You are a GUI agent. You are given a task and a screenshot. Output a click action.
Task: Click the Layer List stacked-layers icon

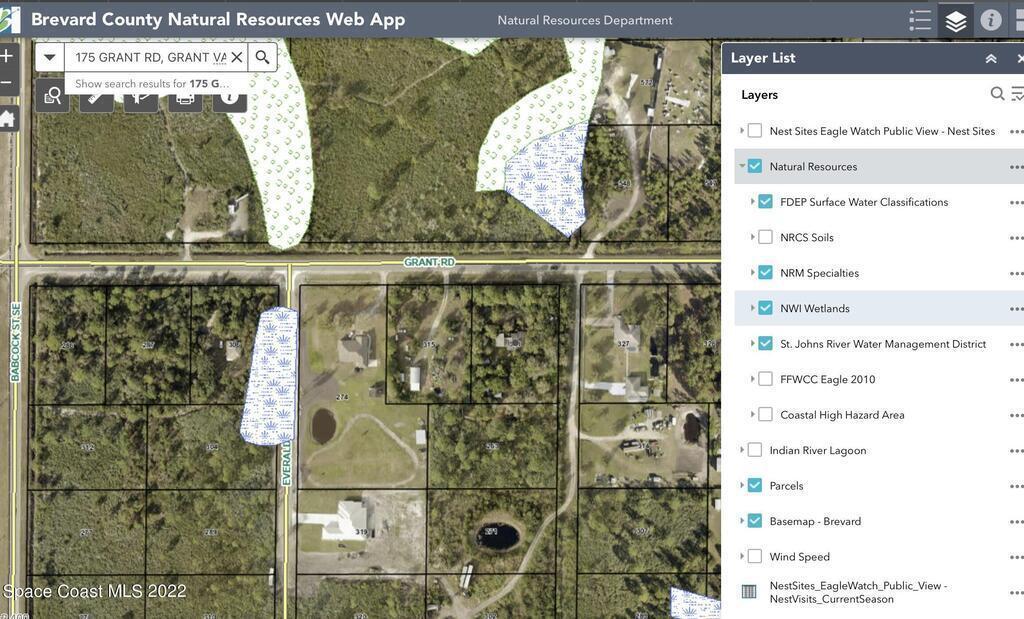[956, 20]
